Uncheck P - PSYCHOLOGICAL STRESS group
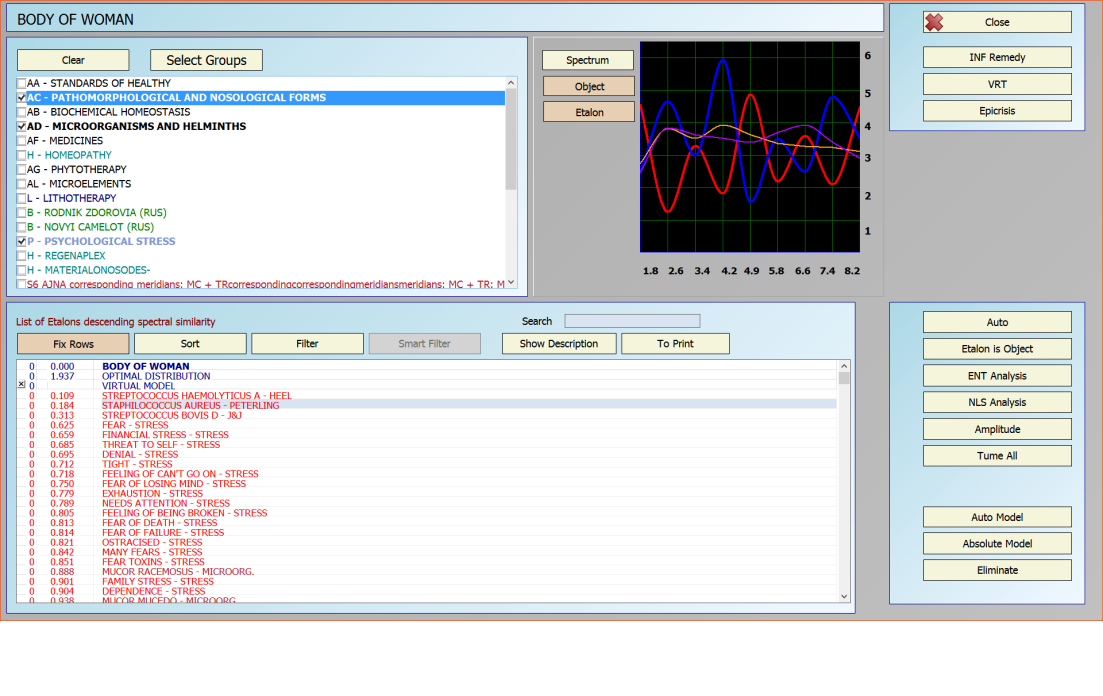The width and height of the screenshot is (1103, 696). pyautogui.click(x=22, y=241)
